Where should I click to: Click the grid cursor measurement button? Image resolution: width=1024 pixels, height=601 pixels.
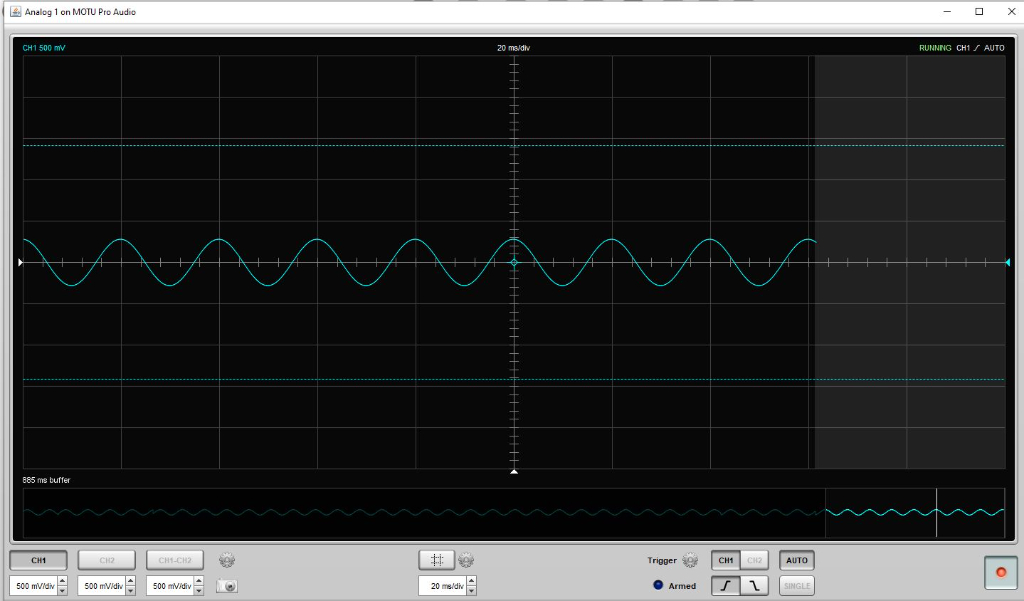436,560
